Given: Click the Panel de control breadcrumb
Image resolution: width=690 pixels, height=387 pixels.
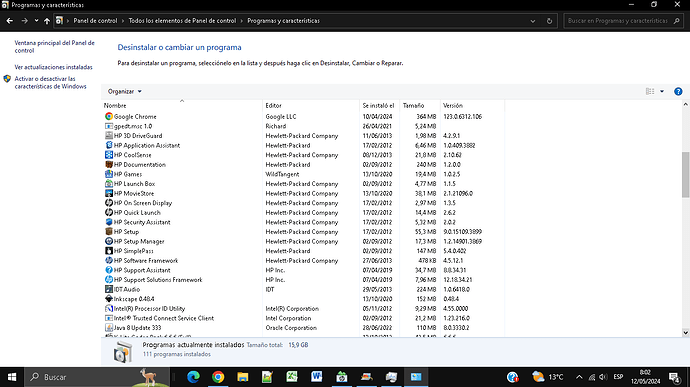Looking at the screenshot, I should click(95, 21).
